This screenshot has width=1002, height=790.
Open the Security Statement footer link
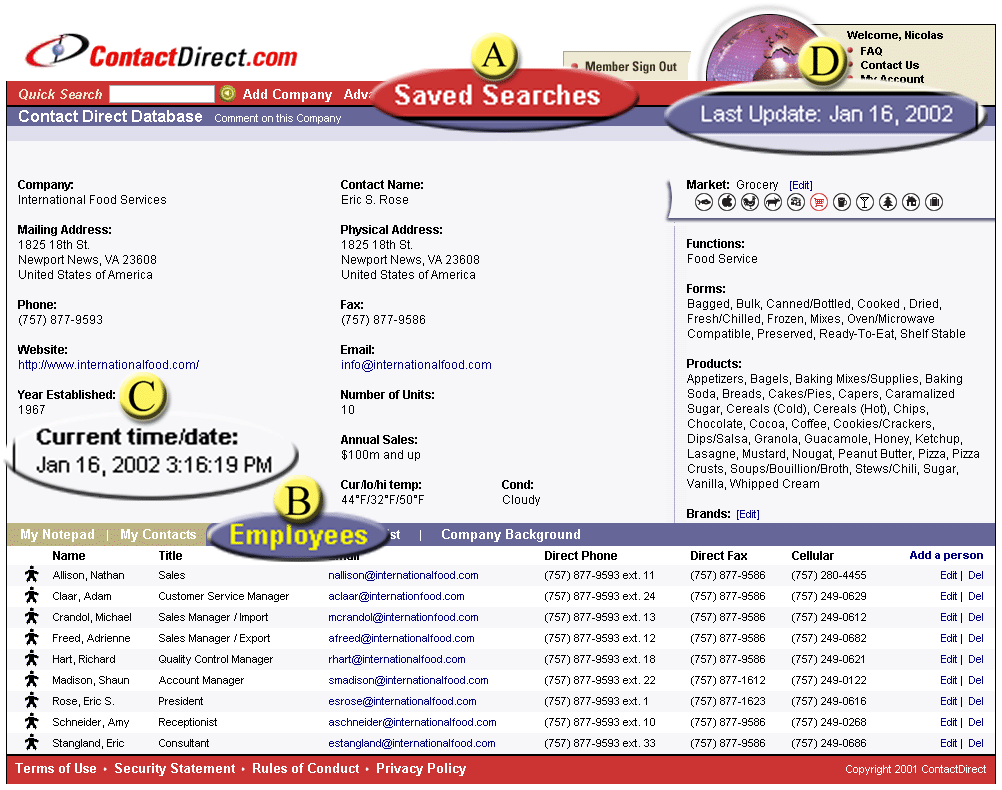click(174, 769)
